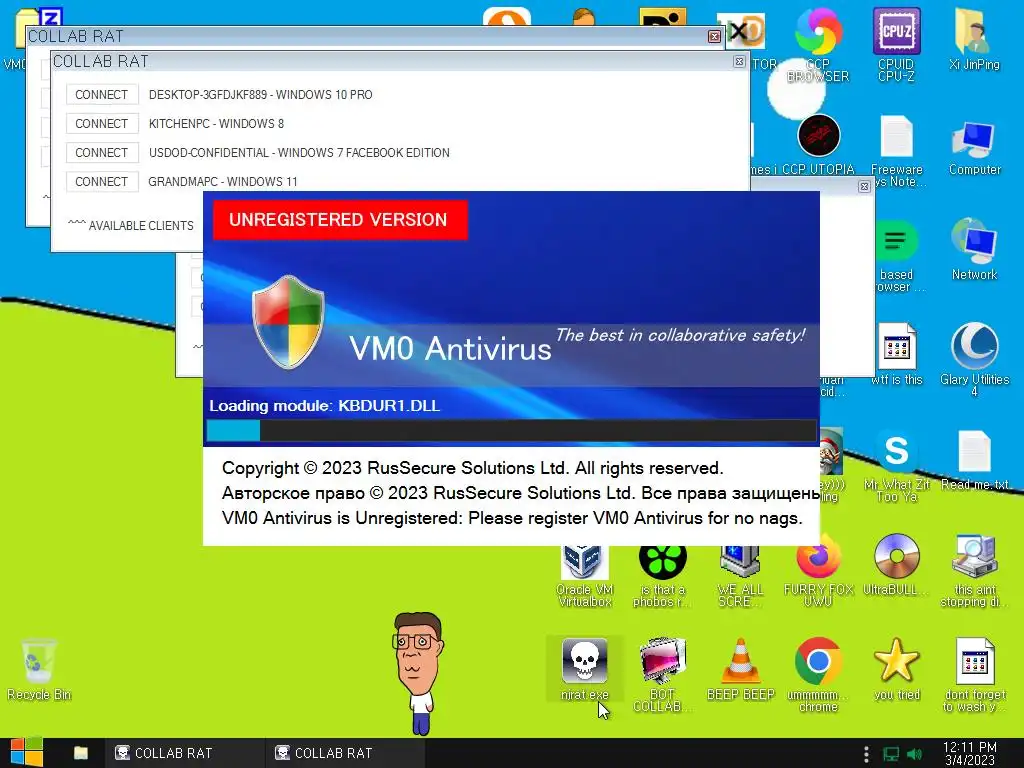
Task: Connect to DESKTOP-3GFDJKF889 Windows 10 Pro client
Action: click(x=101, y=95)
